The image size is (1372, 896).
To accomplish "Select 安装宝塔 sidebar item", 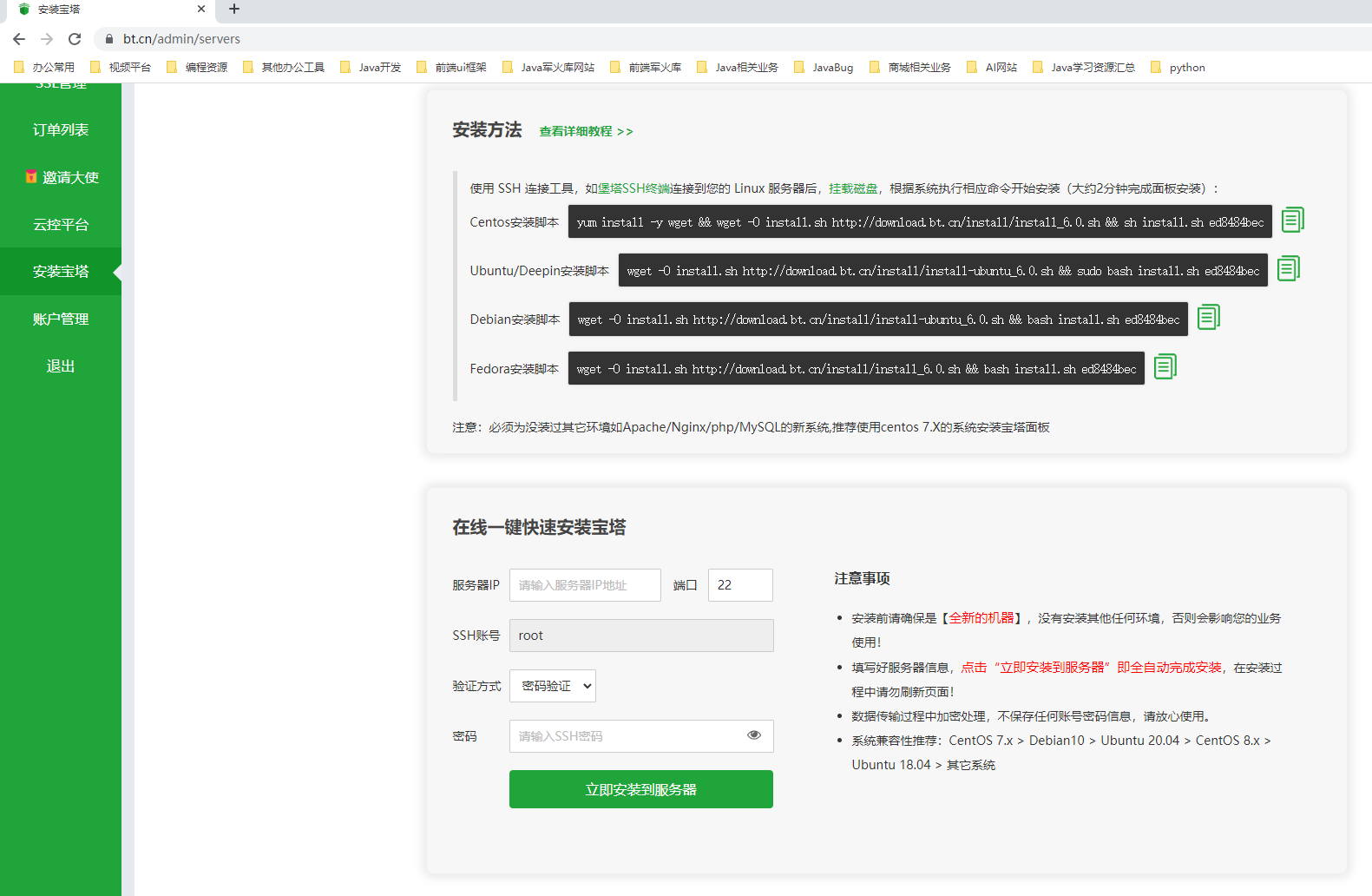I will pyautogui.click(x=61, y=271).
